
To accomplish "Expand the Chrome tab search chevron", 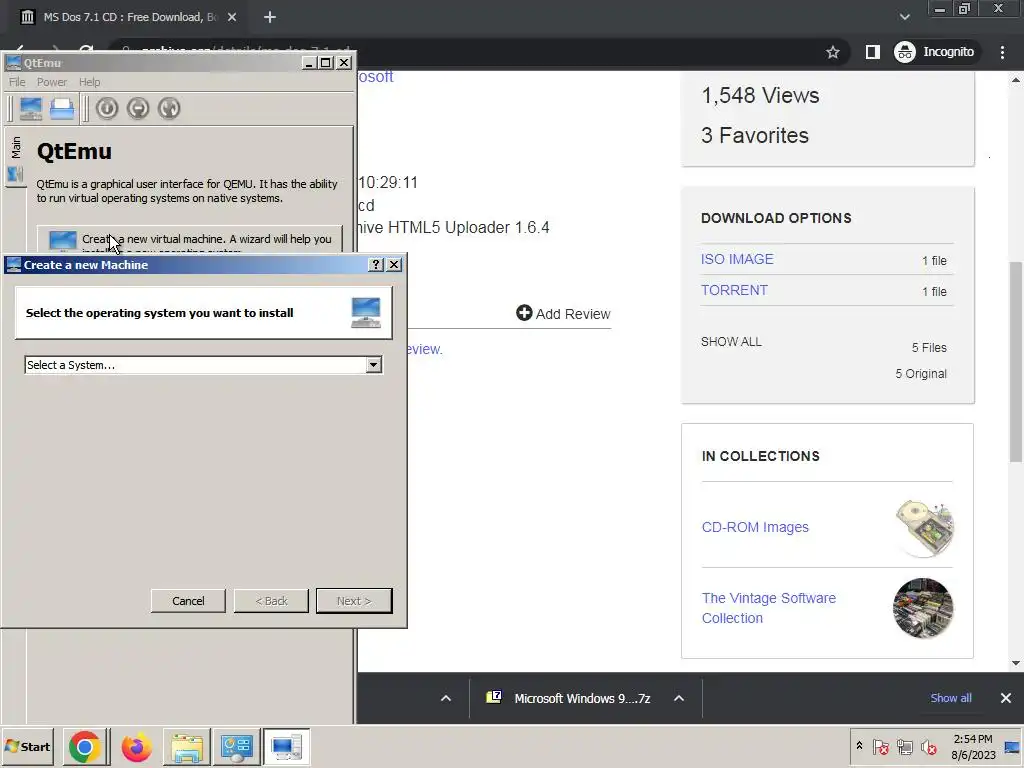I will pos(904,17).
